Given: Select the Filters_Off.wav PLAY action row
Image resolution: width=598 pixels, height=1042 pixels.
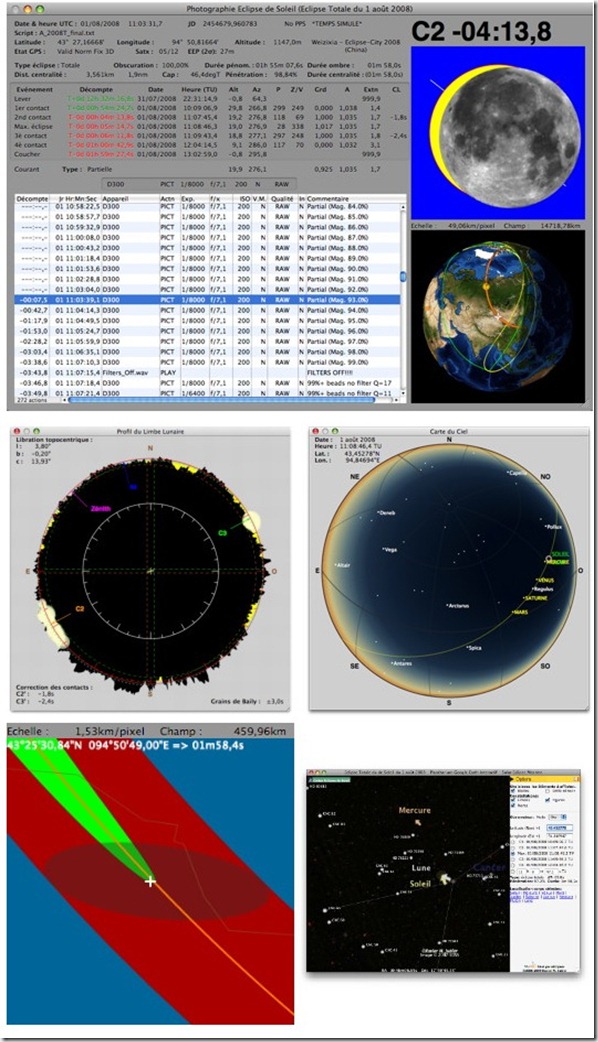Looking at the screenshot, I should pos(207,373).
